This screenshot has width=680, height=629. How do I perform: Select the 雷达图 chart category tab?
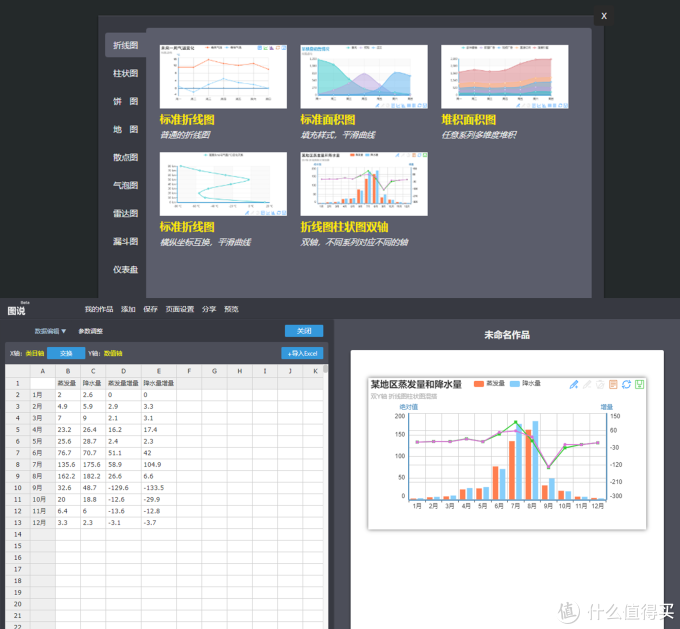click(x=125, y=213)
